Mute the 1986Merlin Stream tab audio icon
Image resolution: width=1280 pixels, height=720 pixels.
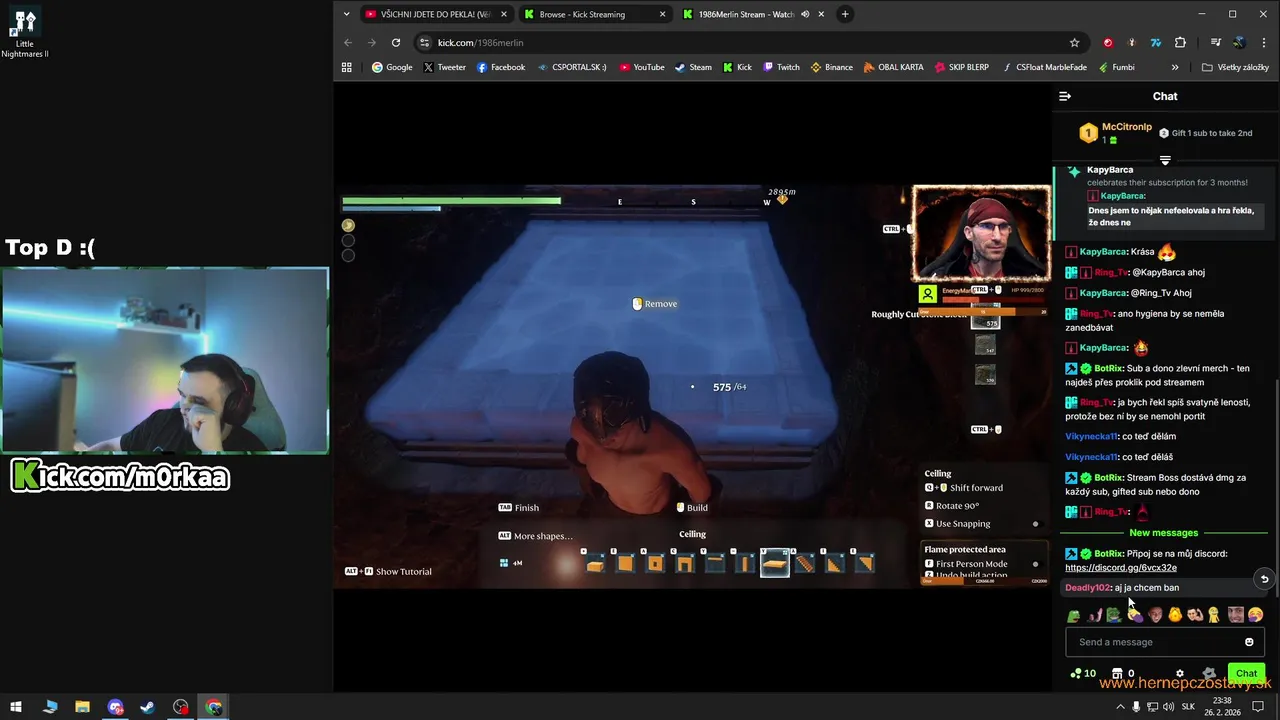805,14
